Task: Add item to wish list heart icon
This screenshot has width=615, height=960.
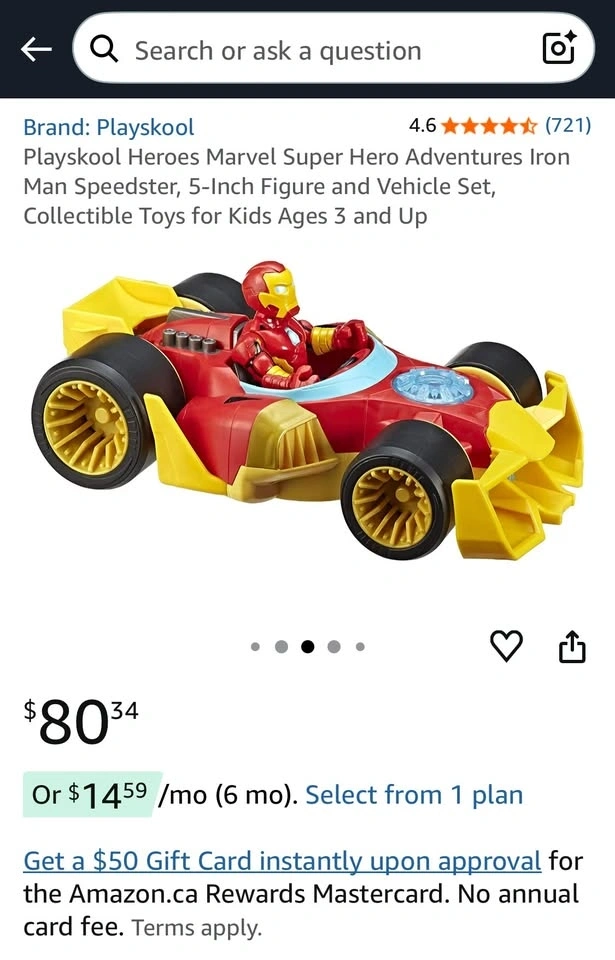Action: (507, 645)
